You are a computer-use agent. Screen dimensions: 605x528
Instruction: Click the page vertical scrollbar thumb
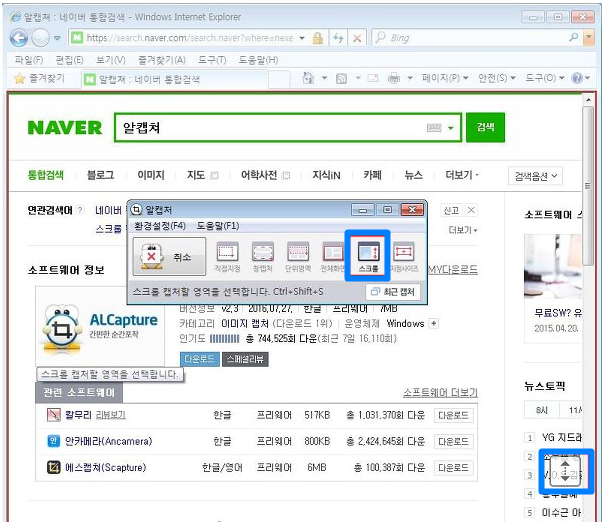(x=588, y=186)
